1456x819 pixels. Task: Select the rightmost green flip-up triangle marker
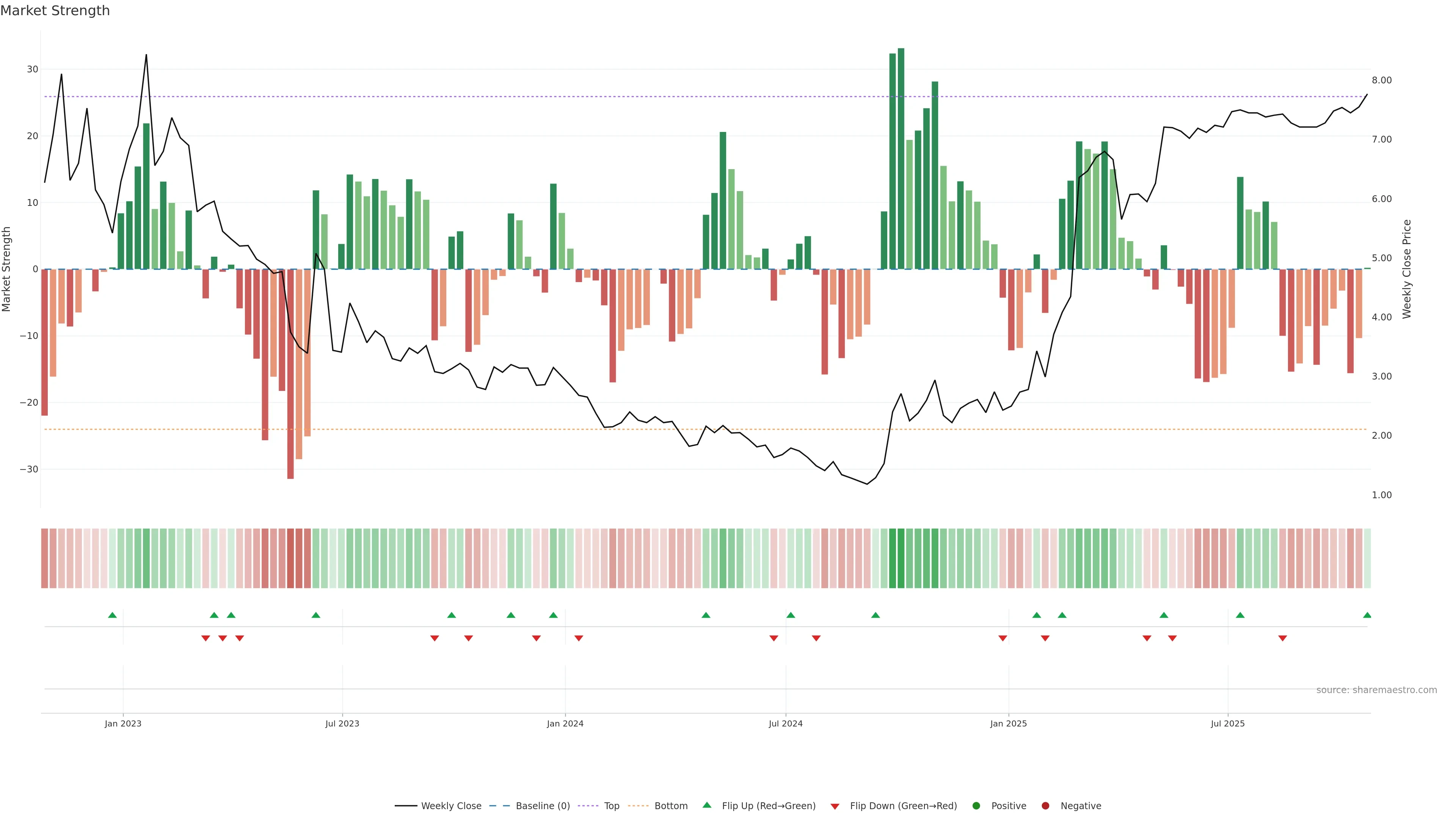1367,615
